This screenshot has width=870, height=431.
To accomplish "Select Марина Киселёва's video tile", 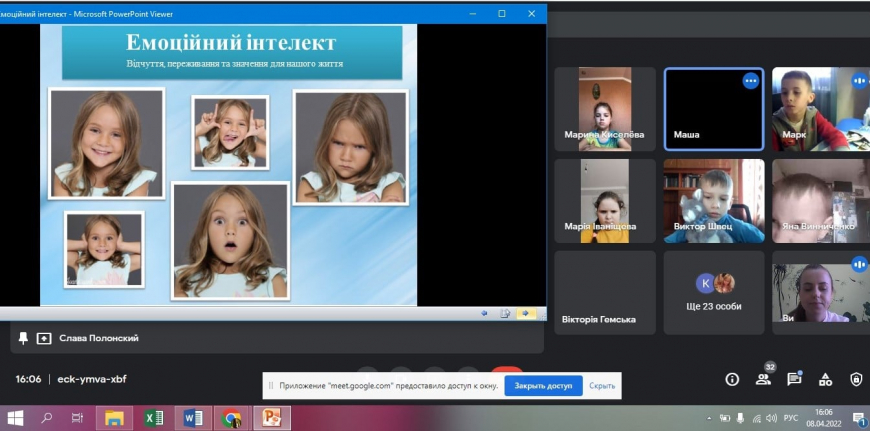I will (605, 108).
